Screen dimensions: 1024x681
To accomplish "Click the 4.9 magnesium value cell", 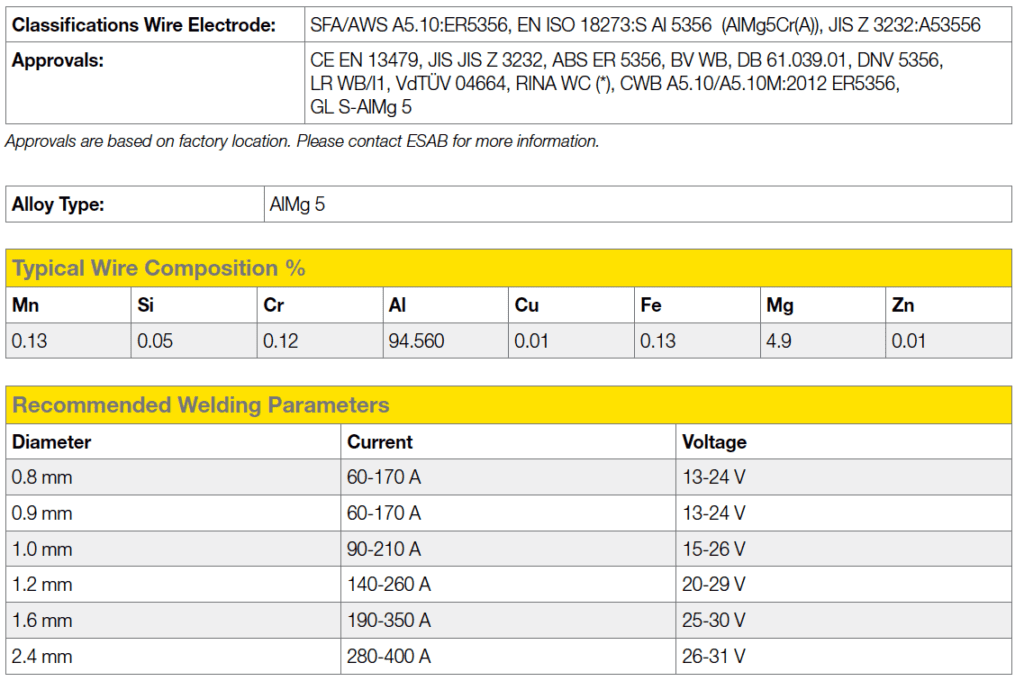I will [x=778, y=341].
